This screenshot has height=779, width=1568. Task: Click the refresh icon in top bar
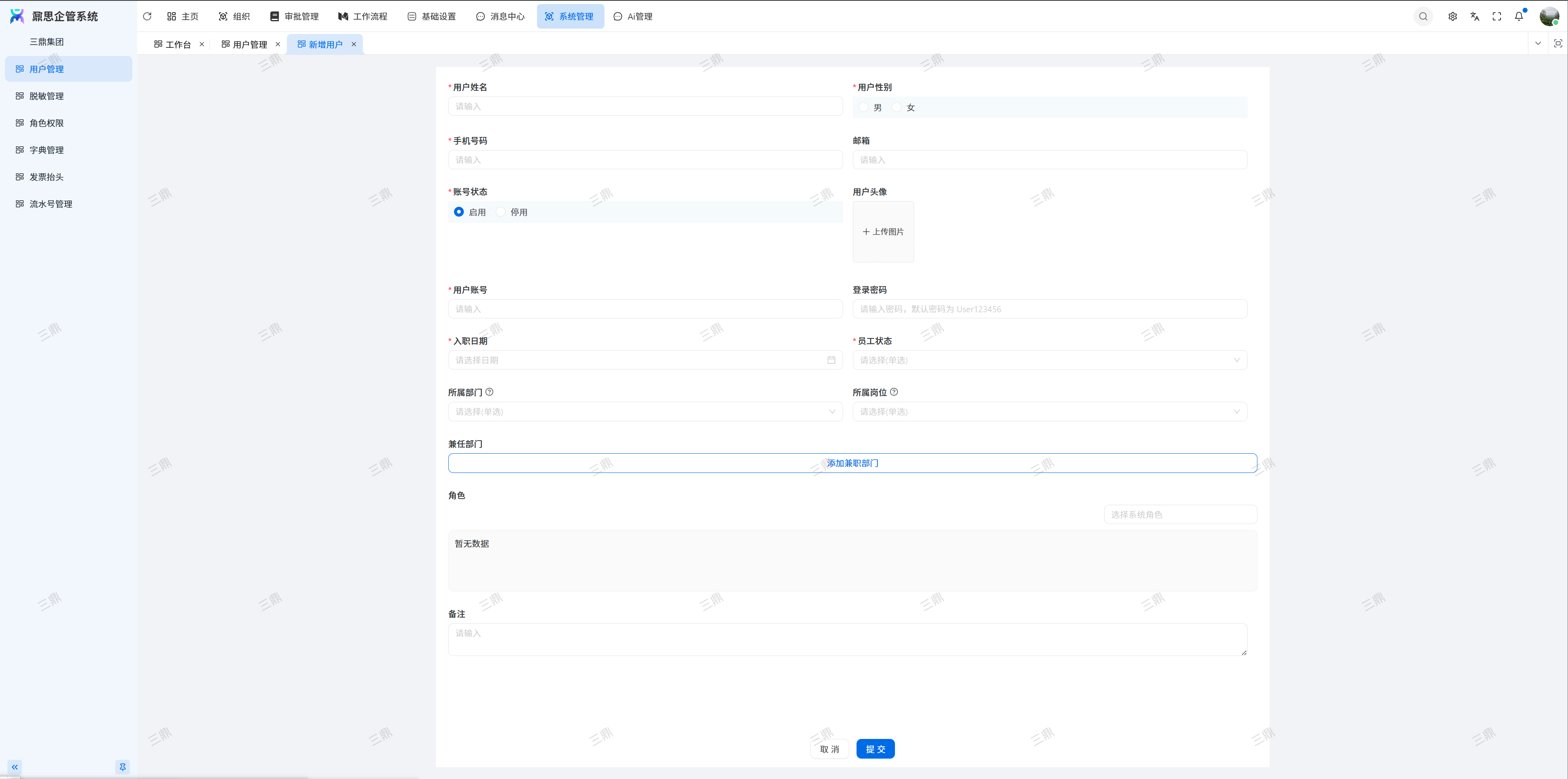(x=147, y=16)
